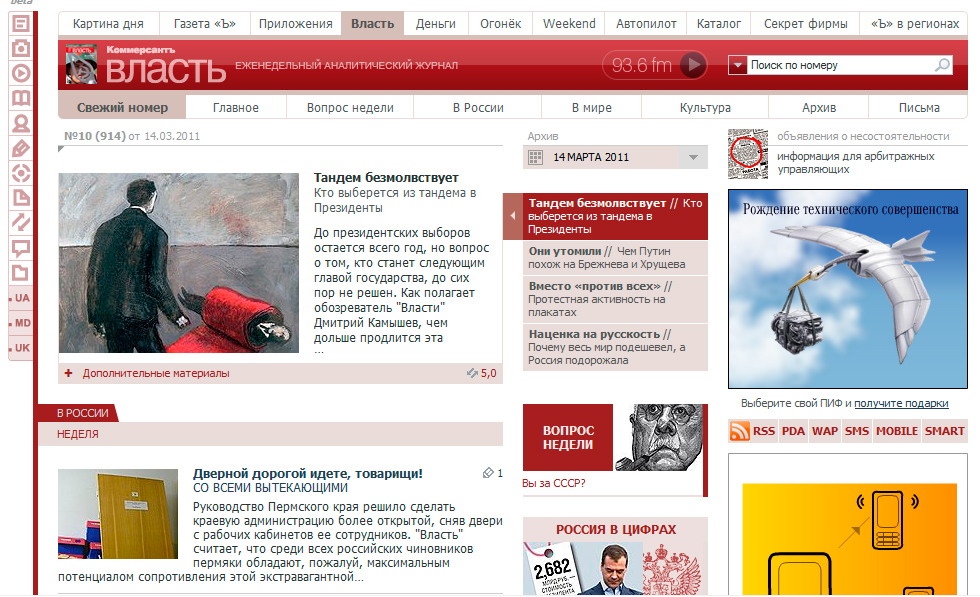Play the 93.6 fm radio stream

(693, 64)
